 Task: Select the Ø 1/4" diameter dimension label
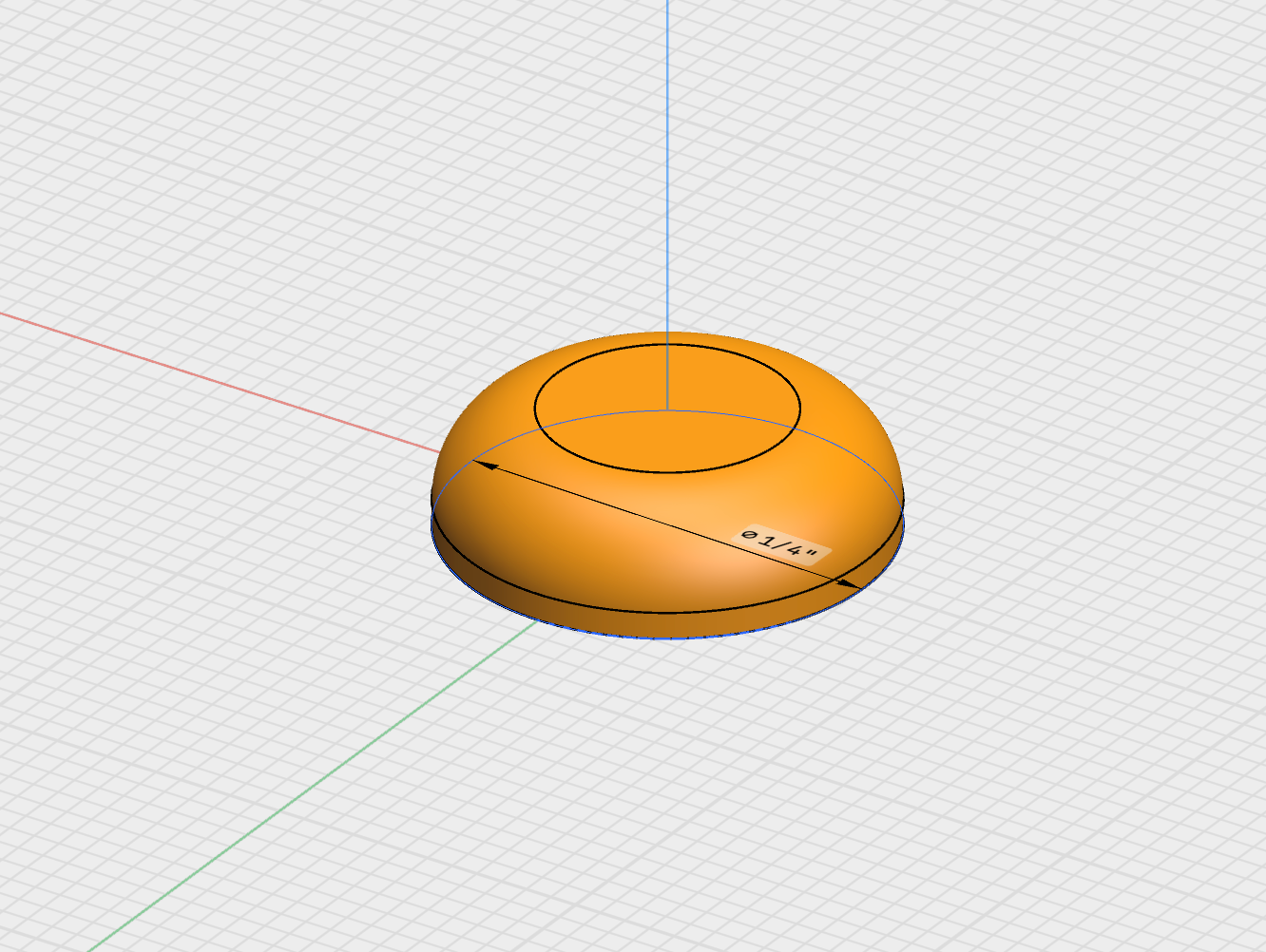[x=779, y=546]
